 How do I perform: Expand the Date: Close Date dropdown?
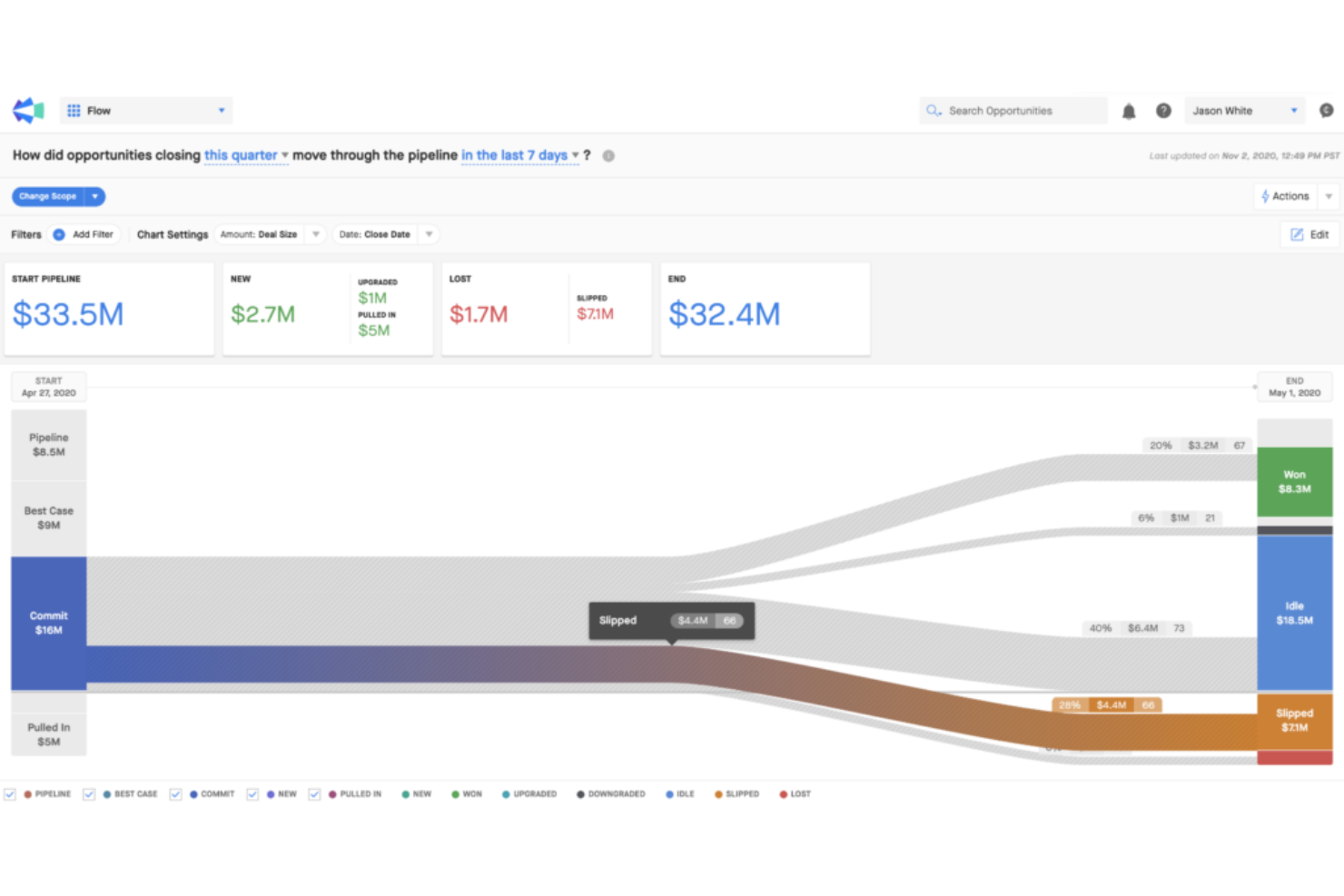[x=429, y=234]
